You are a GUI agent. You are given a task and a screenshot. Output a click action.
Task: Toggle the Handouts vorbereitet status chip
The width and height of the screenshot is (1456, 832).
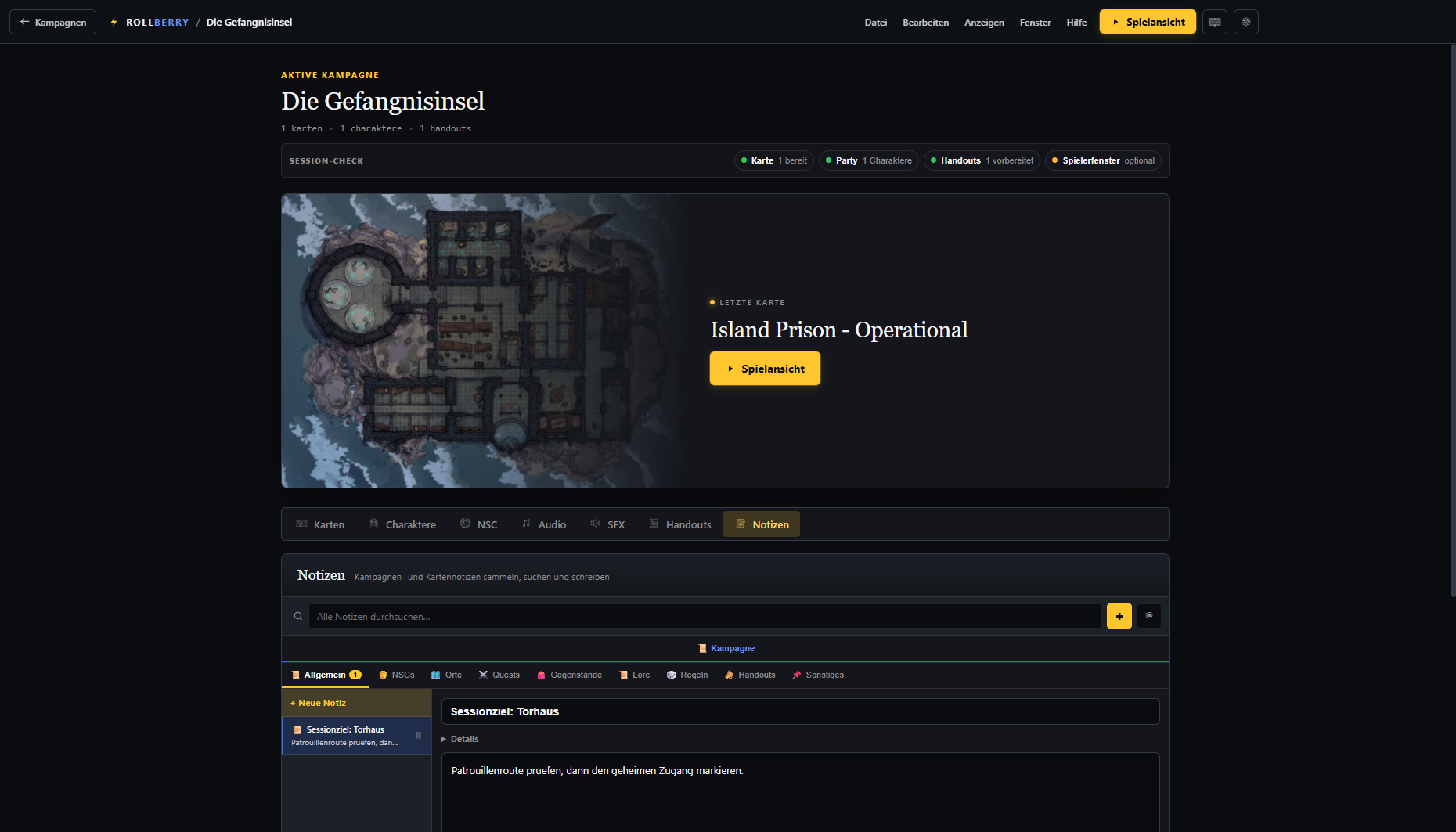pos(982,160)
